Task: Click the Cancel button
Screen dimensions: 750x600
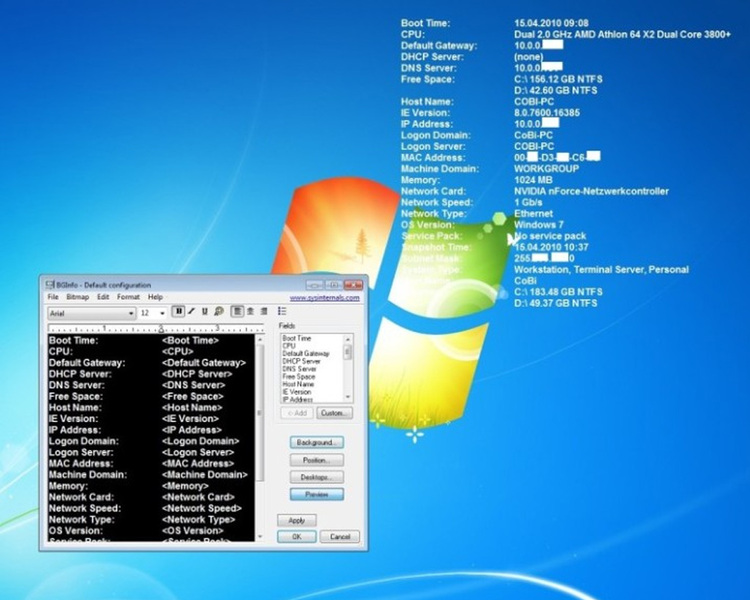Action: point(340,537)
